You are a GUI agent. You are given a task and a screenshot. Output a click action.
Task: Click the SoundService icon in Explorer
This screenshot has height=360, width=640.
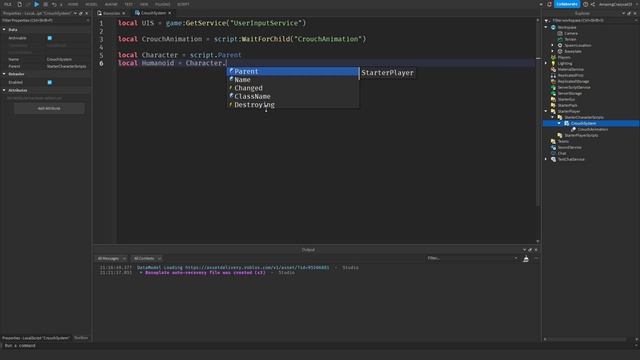pyautogui.click(x=553, y=147)
